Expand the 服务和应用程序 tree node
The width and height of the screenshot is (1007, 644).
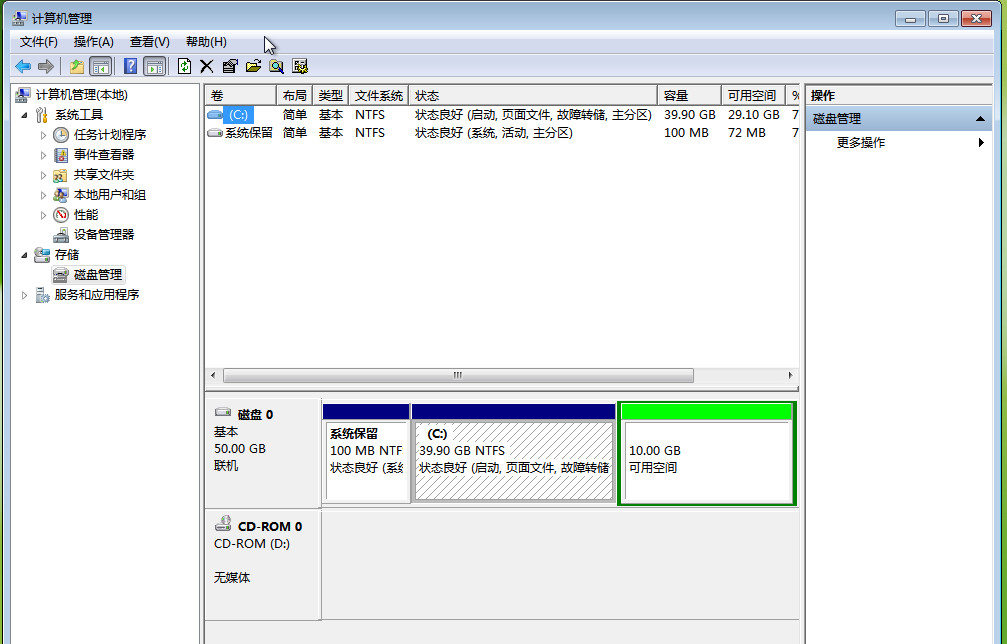(x=25, y=295)
